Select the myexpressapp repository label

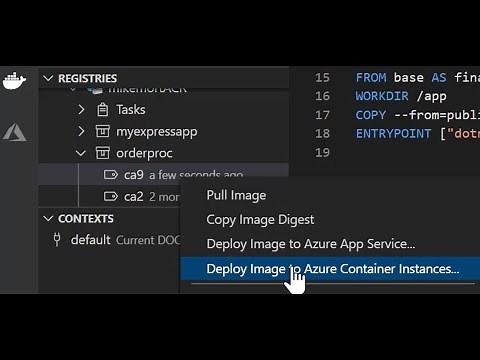[x=156, y=132]
